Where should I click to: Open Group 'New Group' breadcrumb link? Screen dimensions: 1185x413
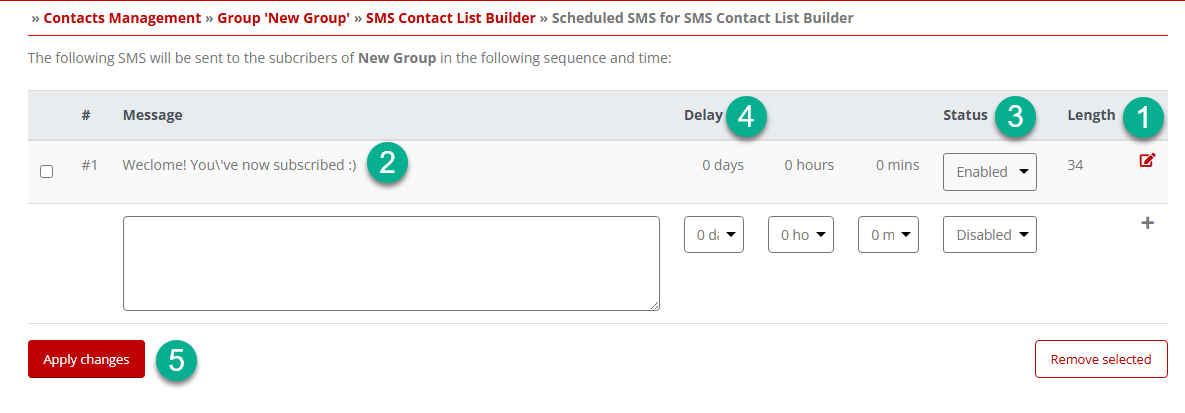[283, 18]
